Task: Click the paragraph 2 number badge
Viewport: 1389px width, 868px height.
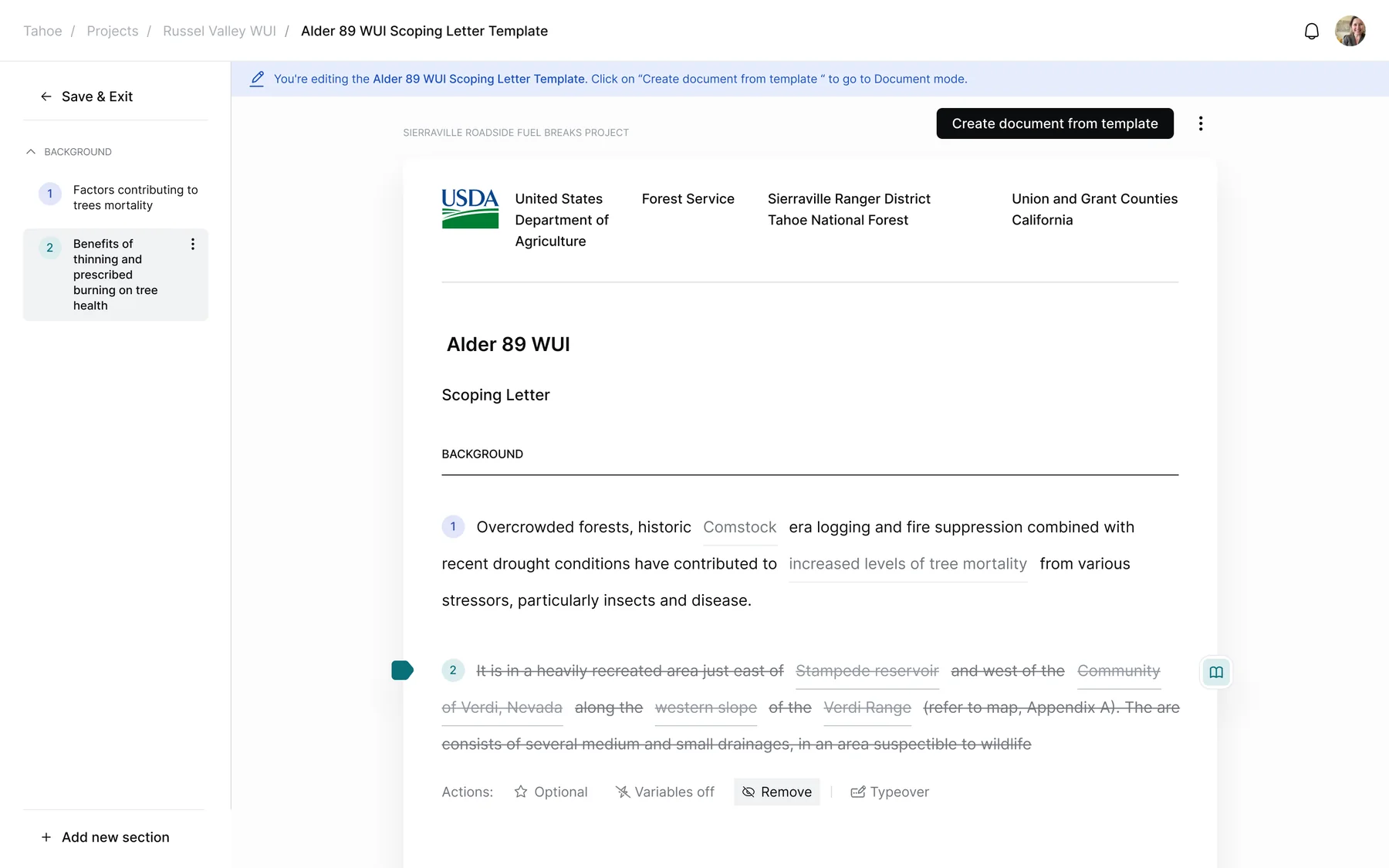Action: tap(453, 670)
